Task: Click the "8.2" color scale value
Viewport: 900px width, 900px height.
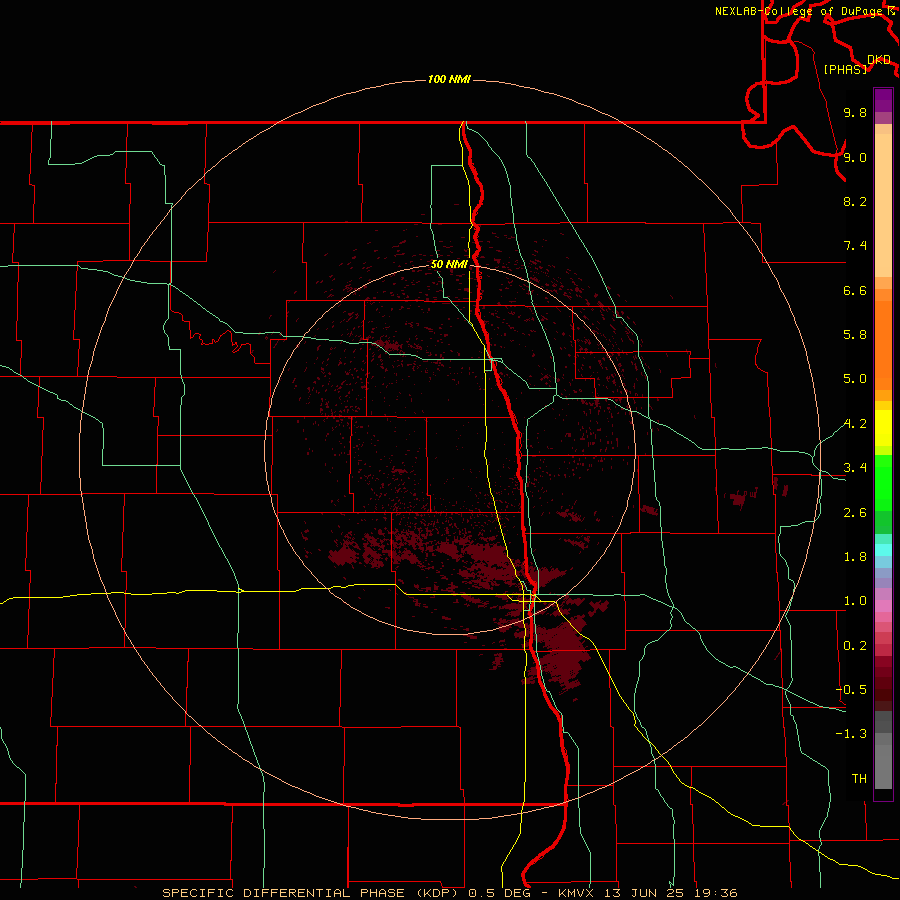Action: [x=855, y=201]
